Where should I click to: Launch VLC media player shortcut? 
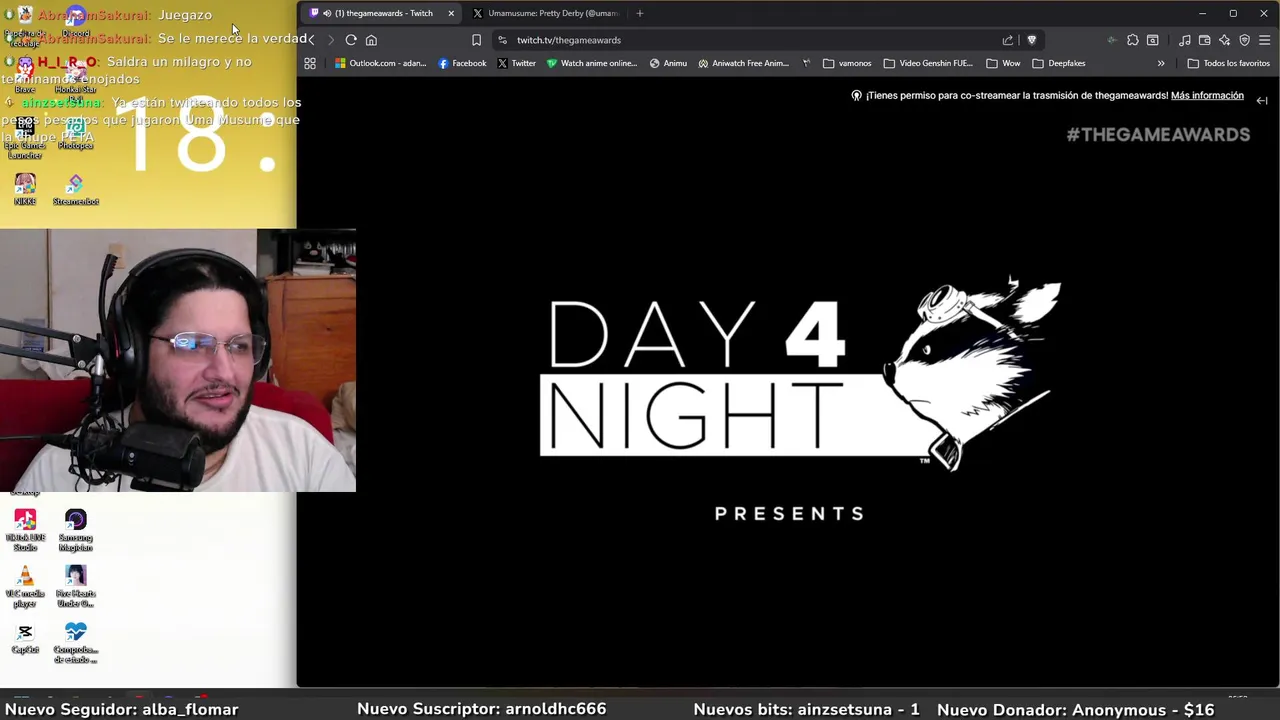coord(25,587)
